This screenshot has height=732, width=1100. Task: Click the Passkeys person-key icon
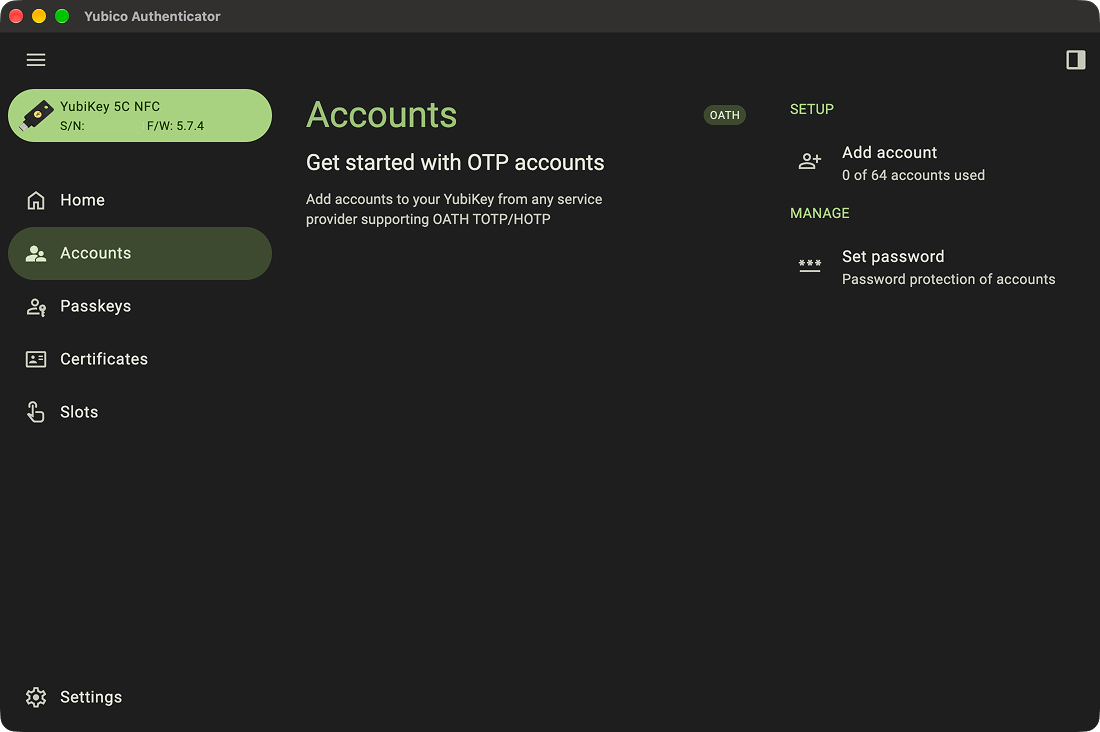tap(36, 307)
